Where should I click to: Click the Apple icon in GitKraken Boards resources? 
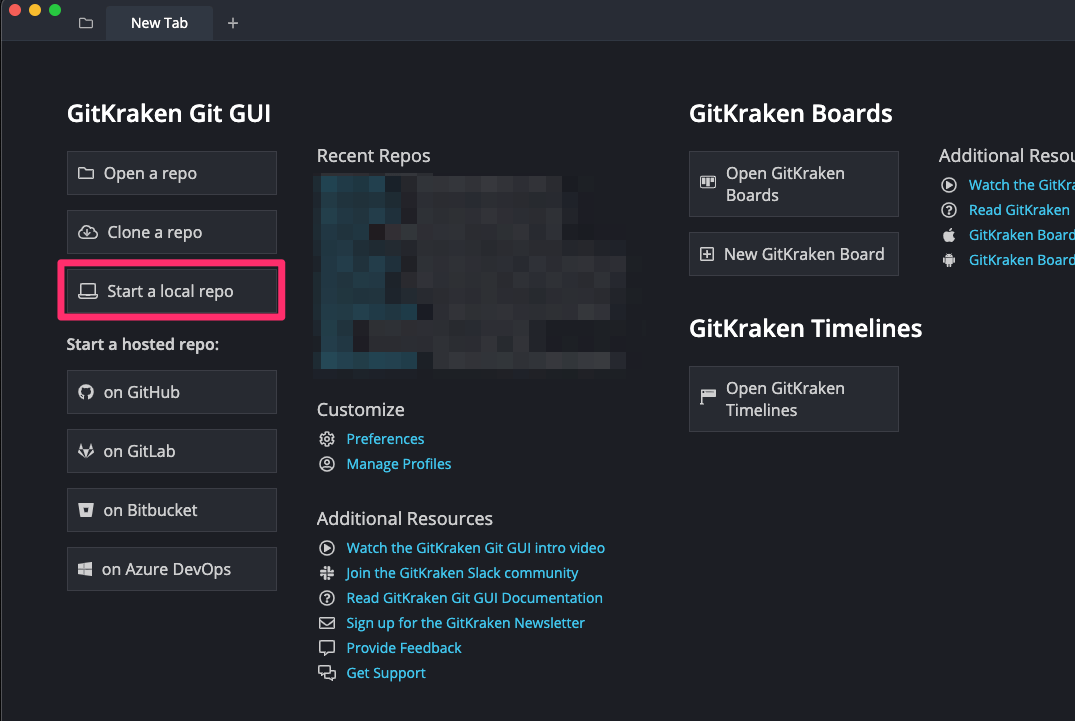[949, 235]
